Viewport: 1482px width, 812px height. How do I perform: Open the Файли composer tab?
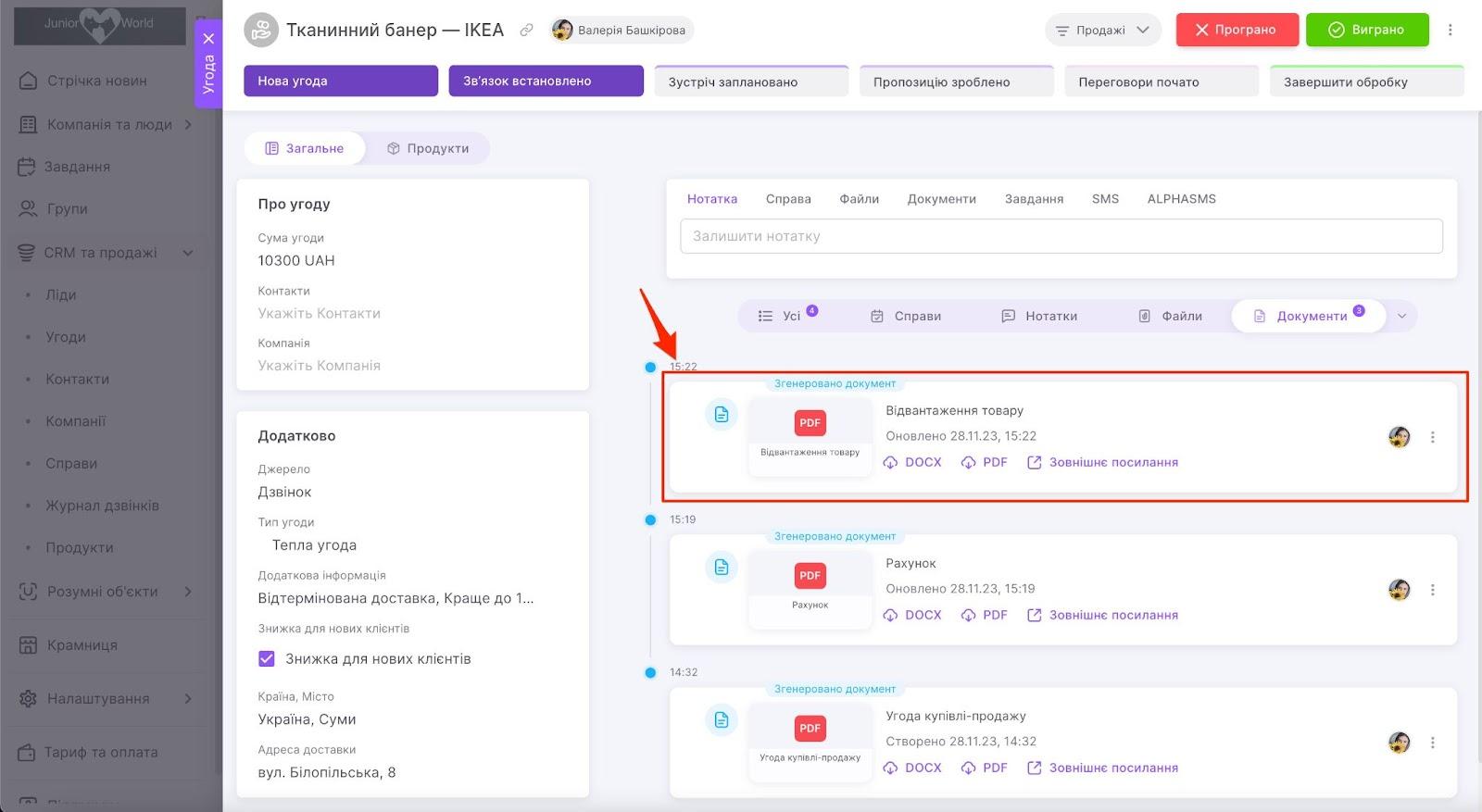point(860,199)
